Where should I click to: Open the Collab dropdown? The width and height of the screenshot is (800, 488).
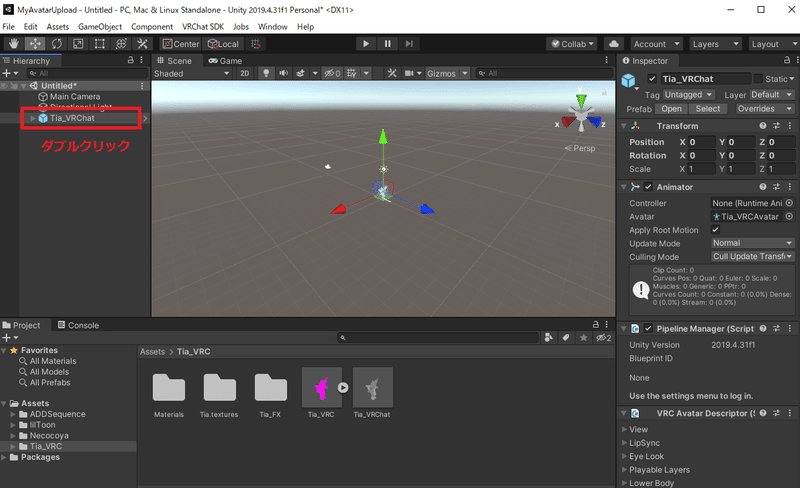click(571, 44)
